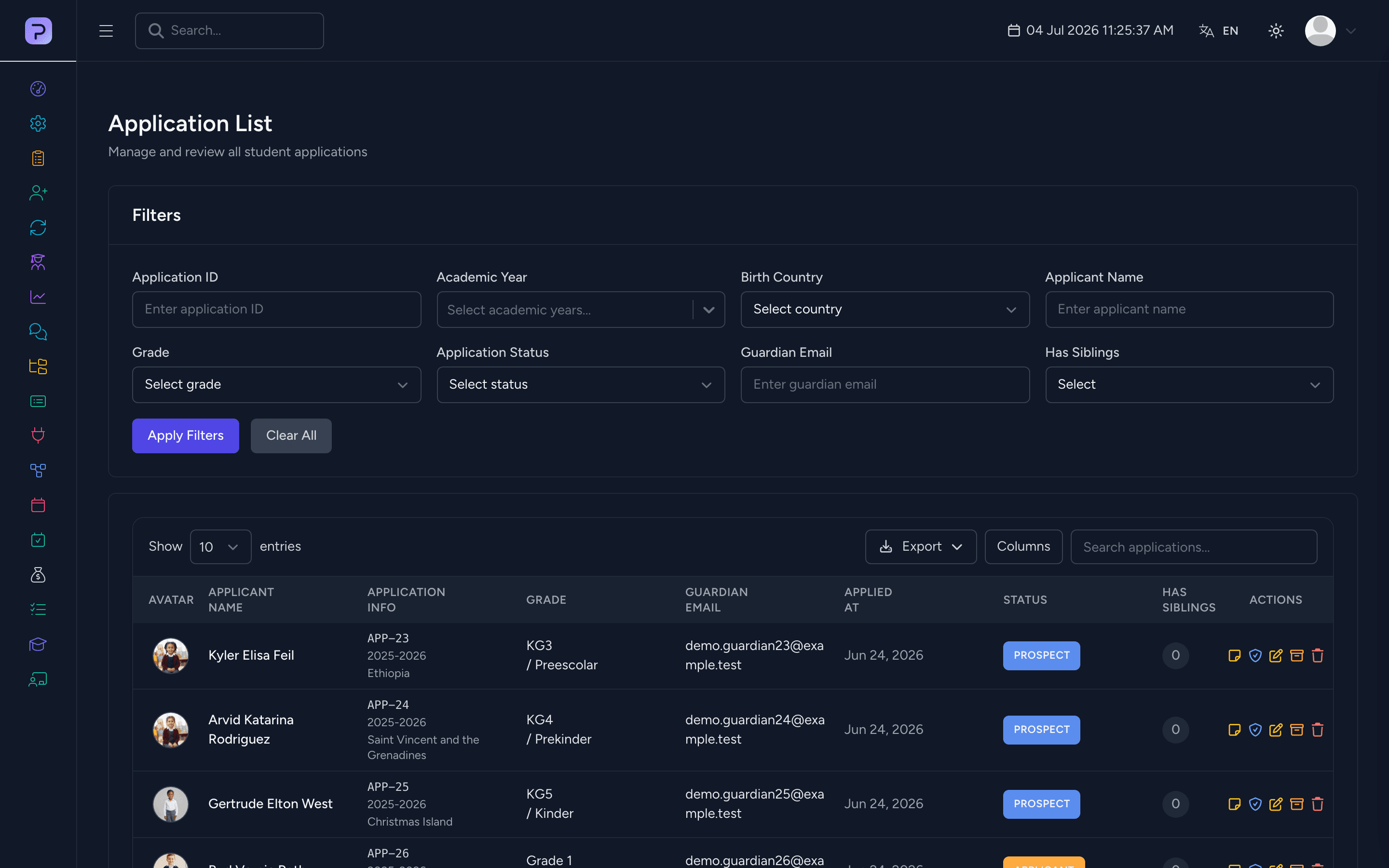
Task: Sort by Applicant Name column header
Action: click(241, 599)
